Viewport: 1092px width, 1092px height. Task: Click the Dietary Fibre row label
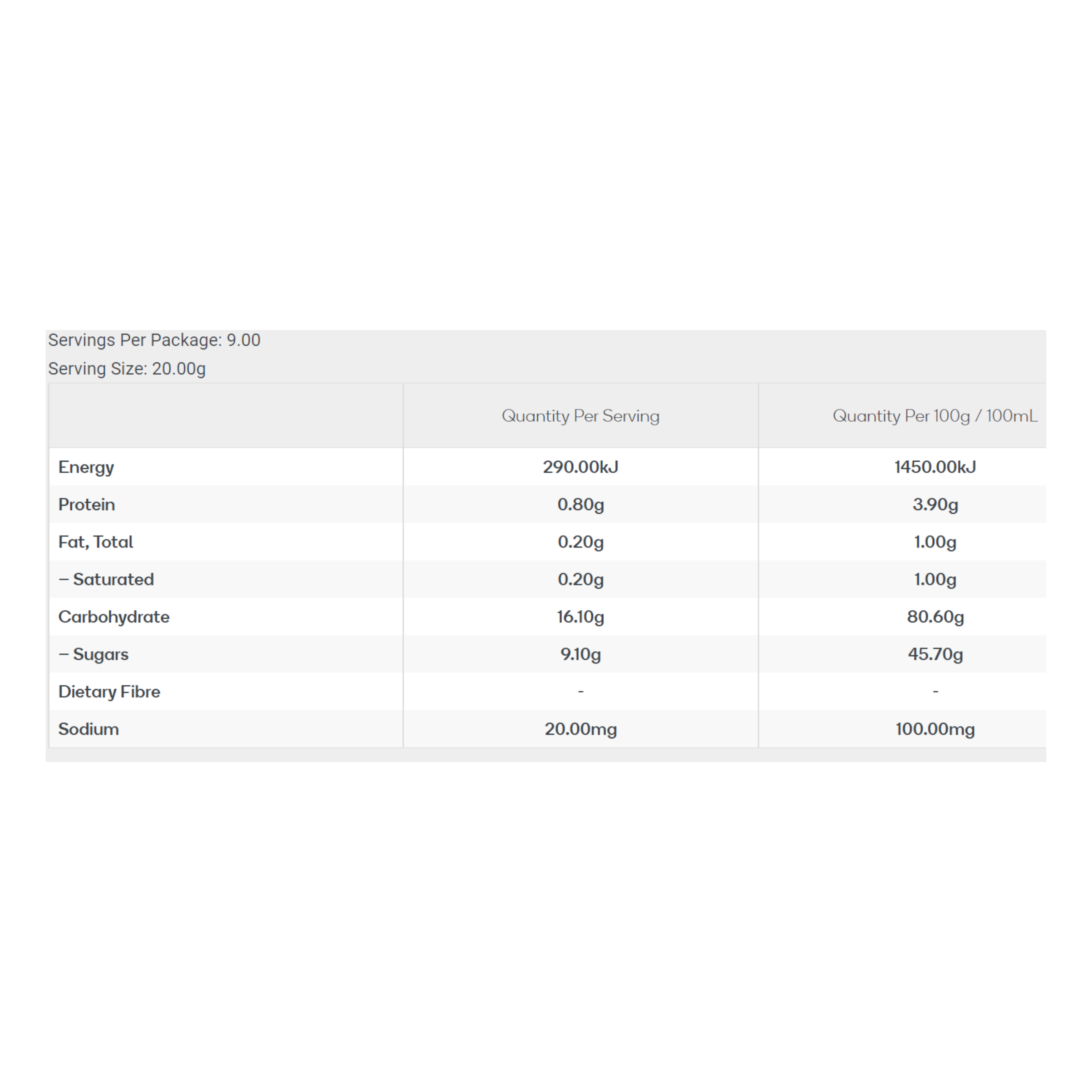(x=109, y=691)
